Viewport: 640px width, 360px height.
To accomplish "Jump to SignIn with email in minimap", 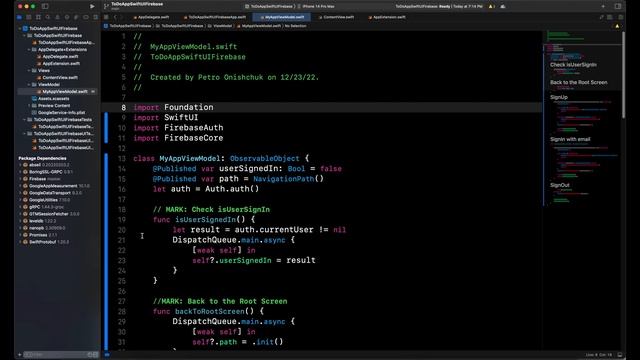I will point(570,139).
